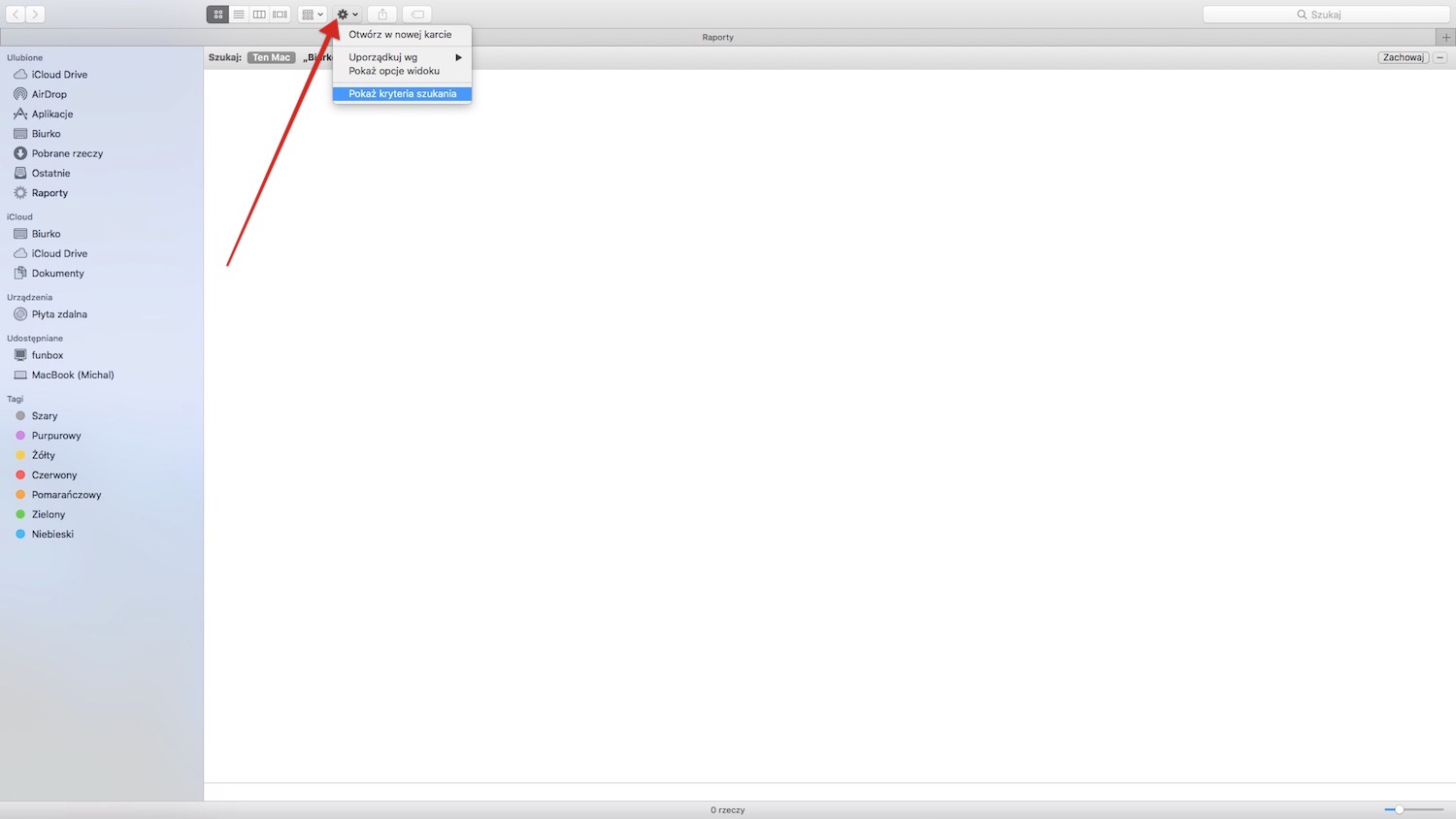
Task: Select Pokaż kryteria szukania menu item
Action: [402, 94]
